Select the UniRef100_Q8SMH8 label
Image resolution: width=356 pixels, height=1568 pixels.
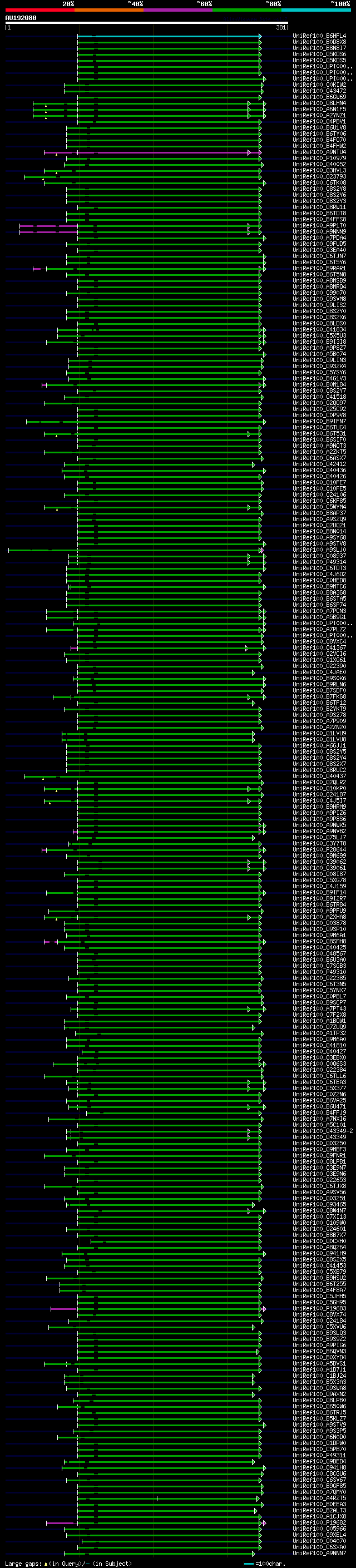(x=319, y=942)
